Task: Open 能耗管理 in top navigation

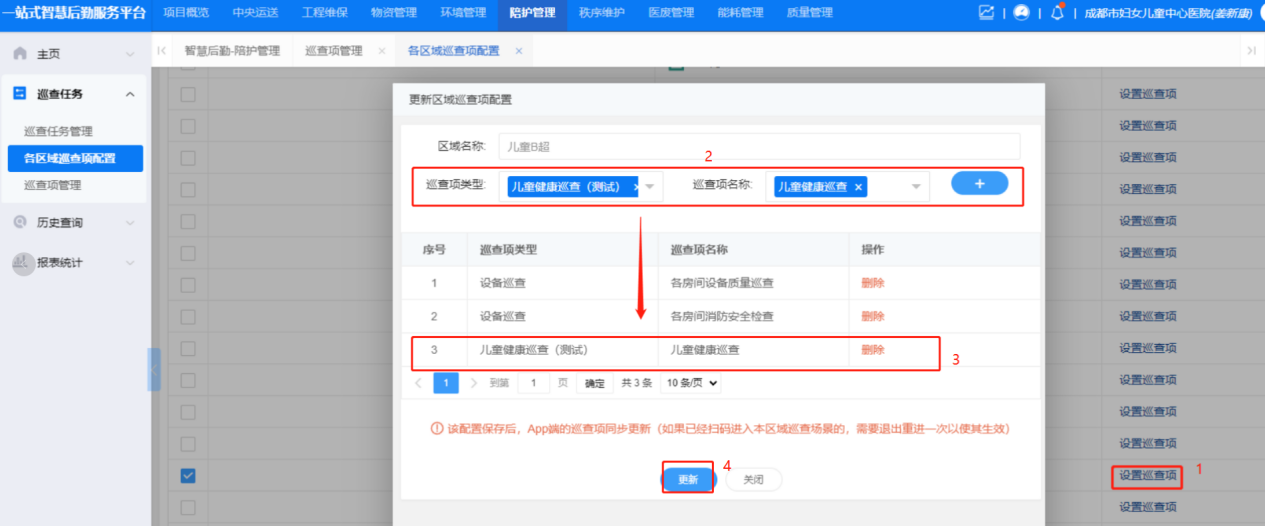Action: pos(740,13)
